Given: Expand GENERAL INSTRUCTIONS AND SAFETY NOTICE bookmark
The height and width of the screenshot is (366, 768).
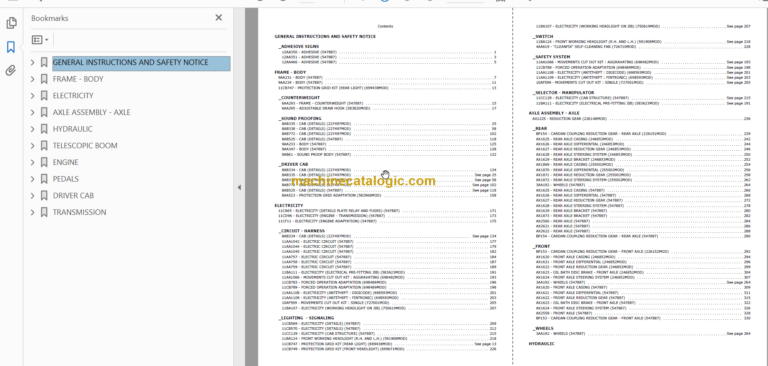Looking at the screenshot, I should click(33, 63).
